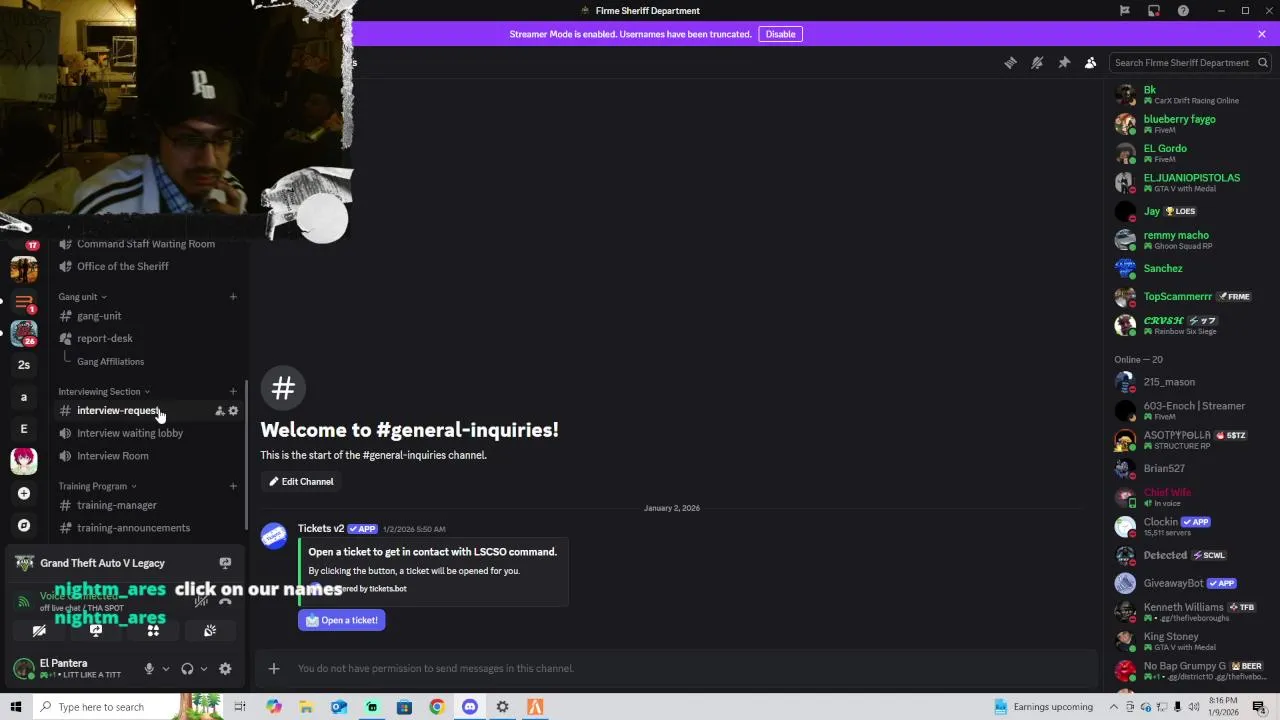Screen dimensions: 1280x720
Task: Open the Discover compass icon
Action: 24,525
